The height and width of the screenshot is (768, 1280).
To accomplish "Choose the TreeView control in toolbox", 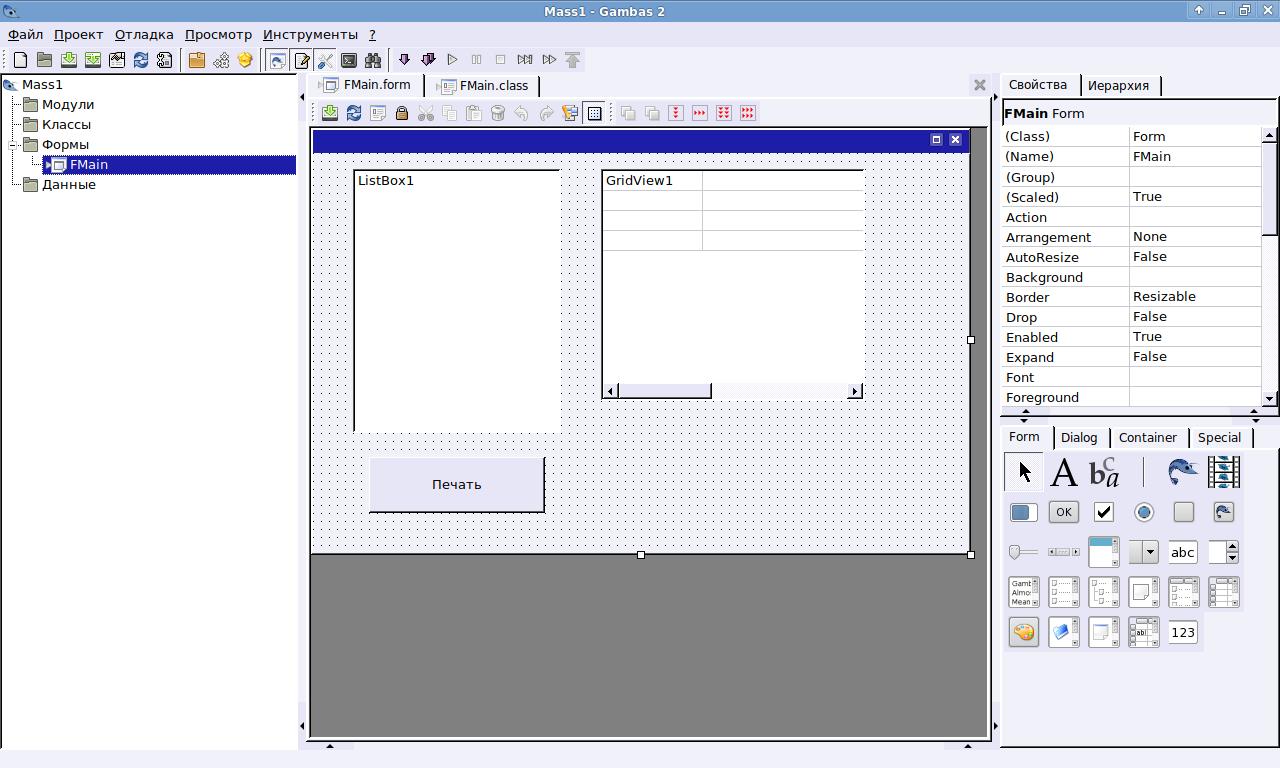I will coord(1104,592).
